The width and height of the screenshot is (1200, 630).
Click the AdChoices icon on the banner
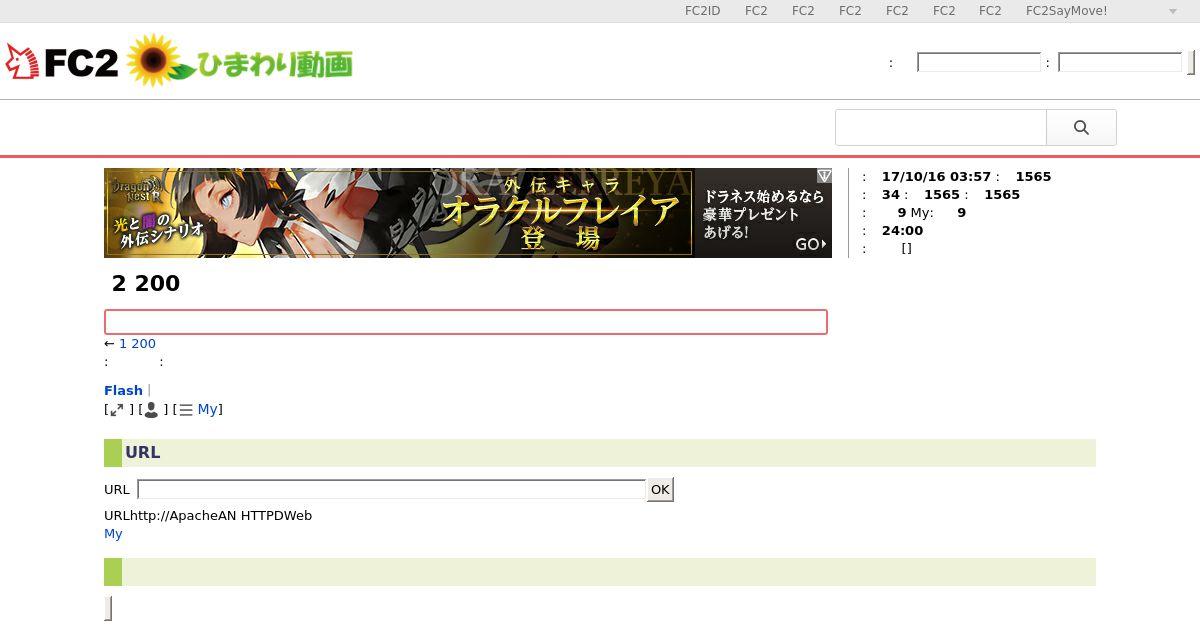pos(824,176)
